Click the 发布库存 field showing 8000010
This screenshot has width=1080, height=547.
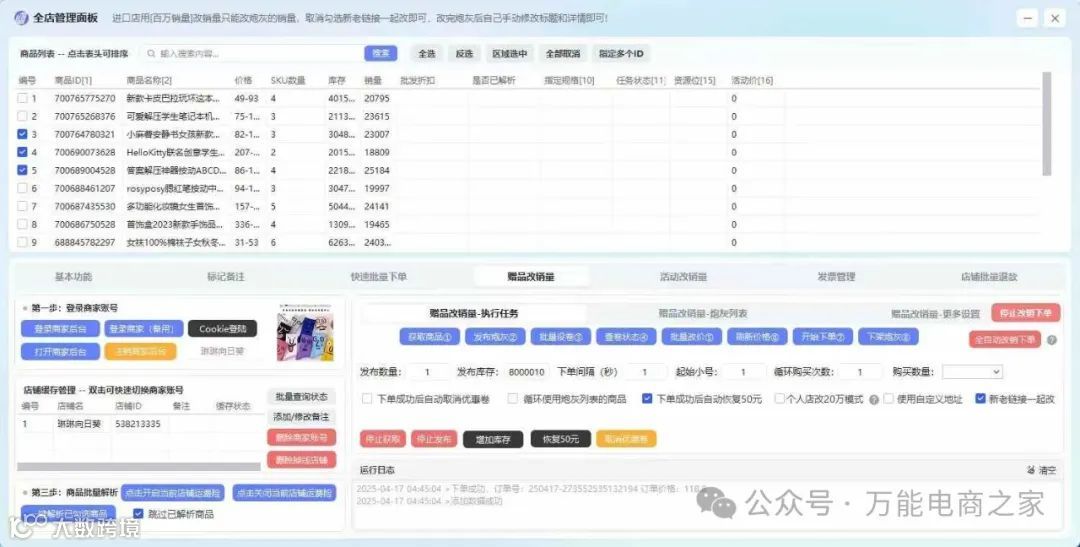click(x=526, y=372)
